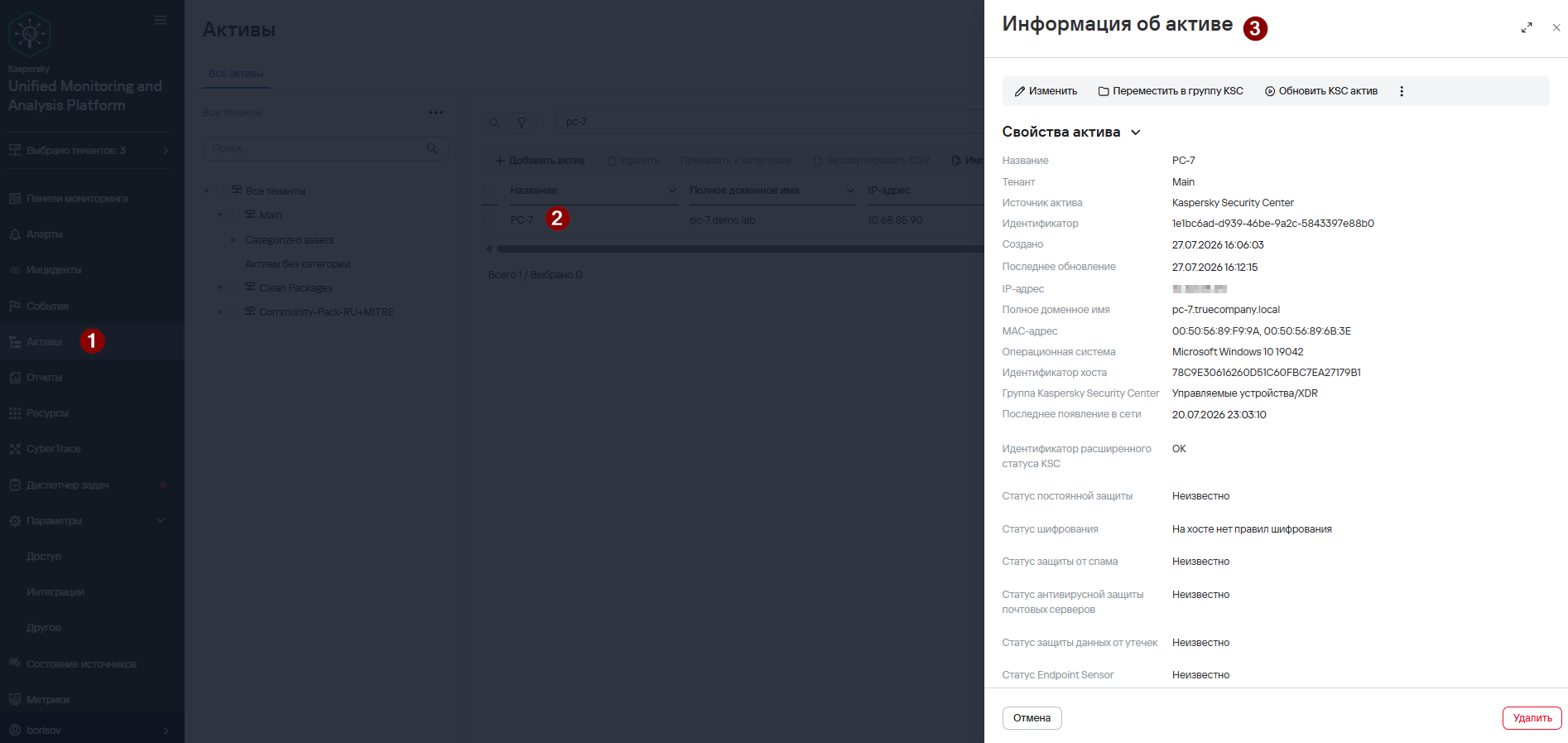This screenshot has width=1568, height=743.
Task: Expand the Параметры sidebar submenu
Action: tap(161, 521)
